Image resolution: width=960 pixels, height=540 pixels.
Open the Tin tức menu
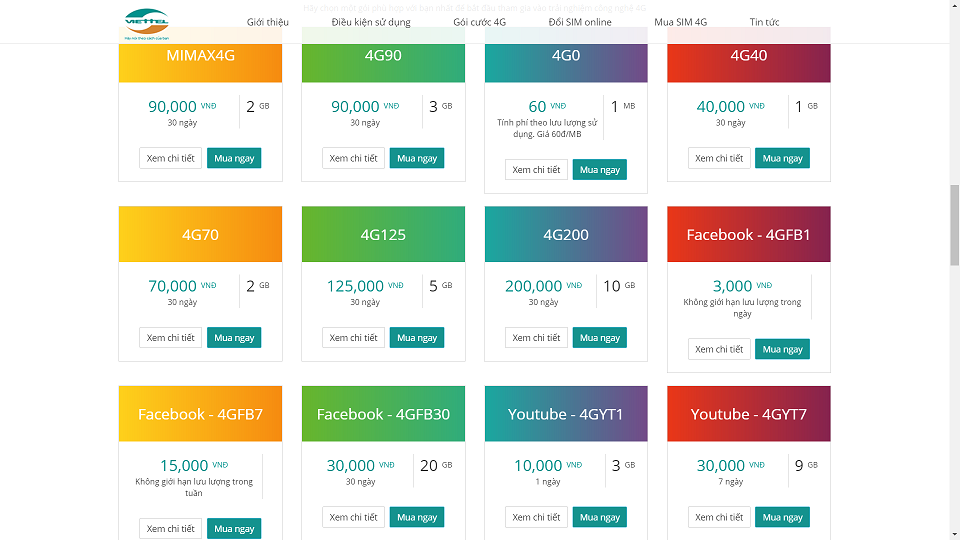[x=764, y=22]
